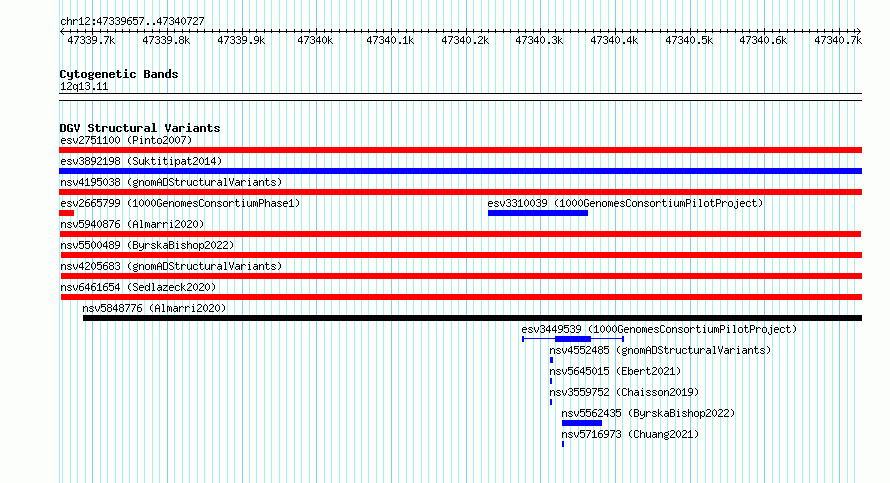890x483 pixels.
Task: Select the red bar under nsv4205683
Action: 461,276
